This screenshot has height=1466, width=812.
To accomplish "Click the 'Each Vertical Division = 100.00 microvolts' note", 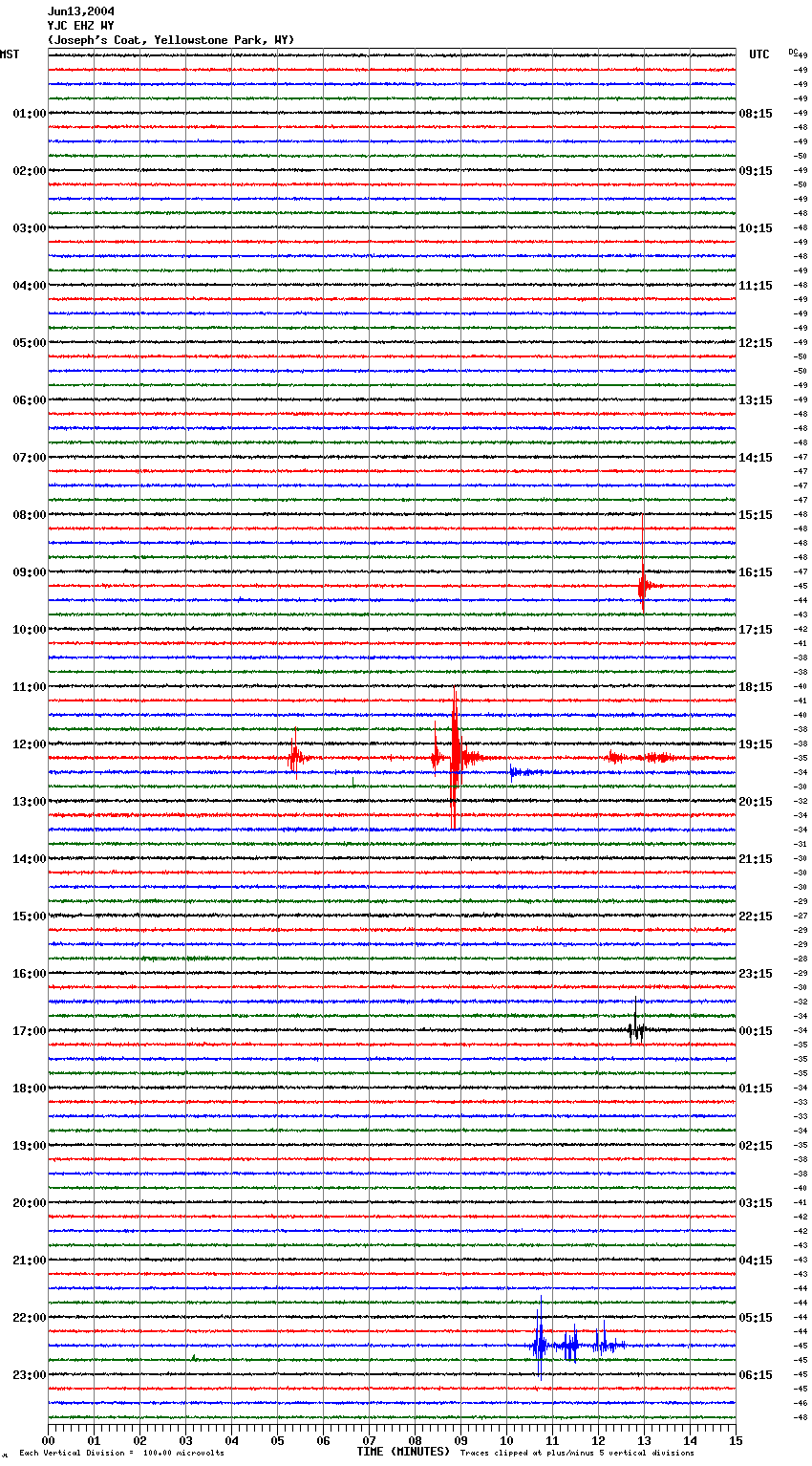I will (x=122, y=1453).
